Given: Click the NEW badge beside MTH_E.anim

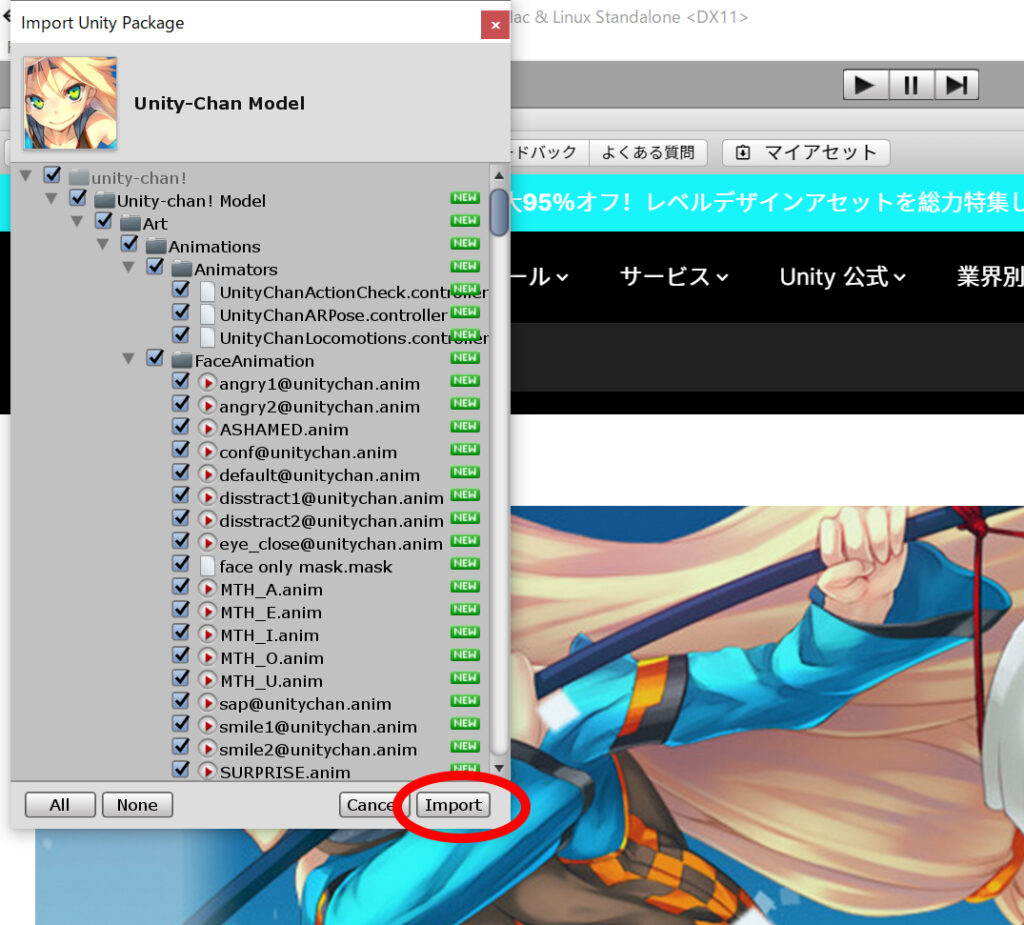Looking at the screenshot, I should [x=465, y=609].
